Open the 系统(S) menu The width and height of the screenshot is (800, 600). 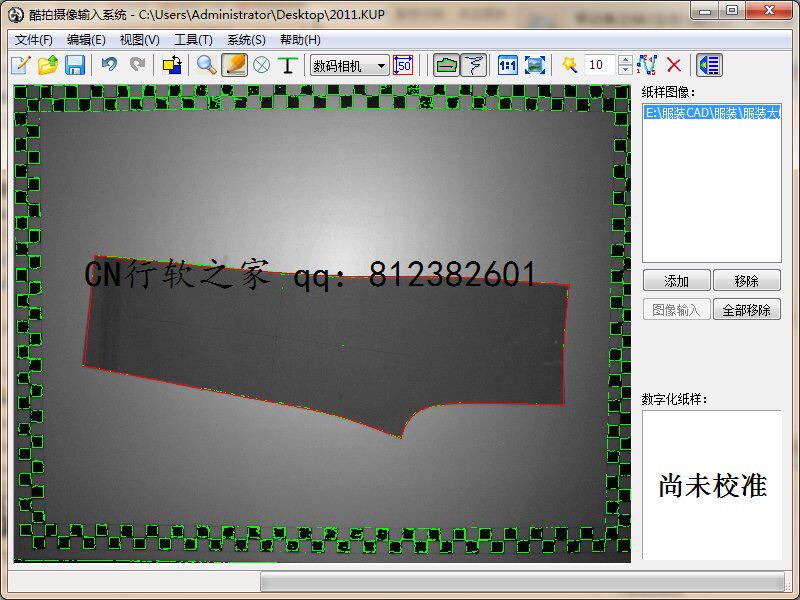(x=246, y=40)
